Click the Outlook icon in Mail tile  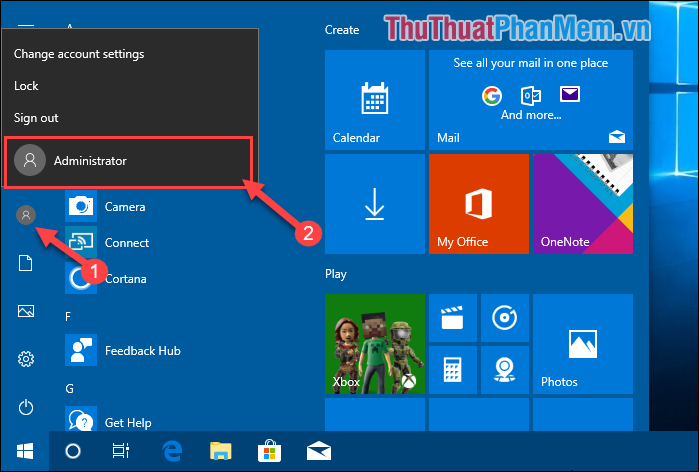point(531,95)
